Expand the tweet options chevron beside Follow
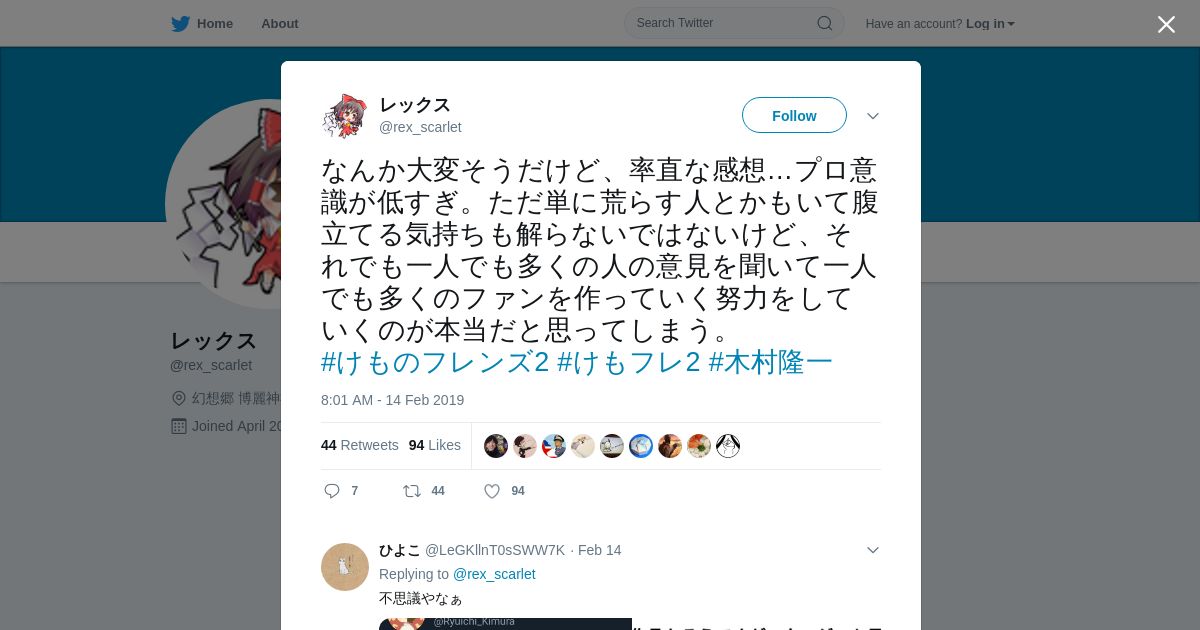 (x=873, y=116)
